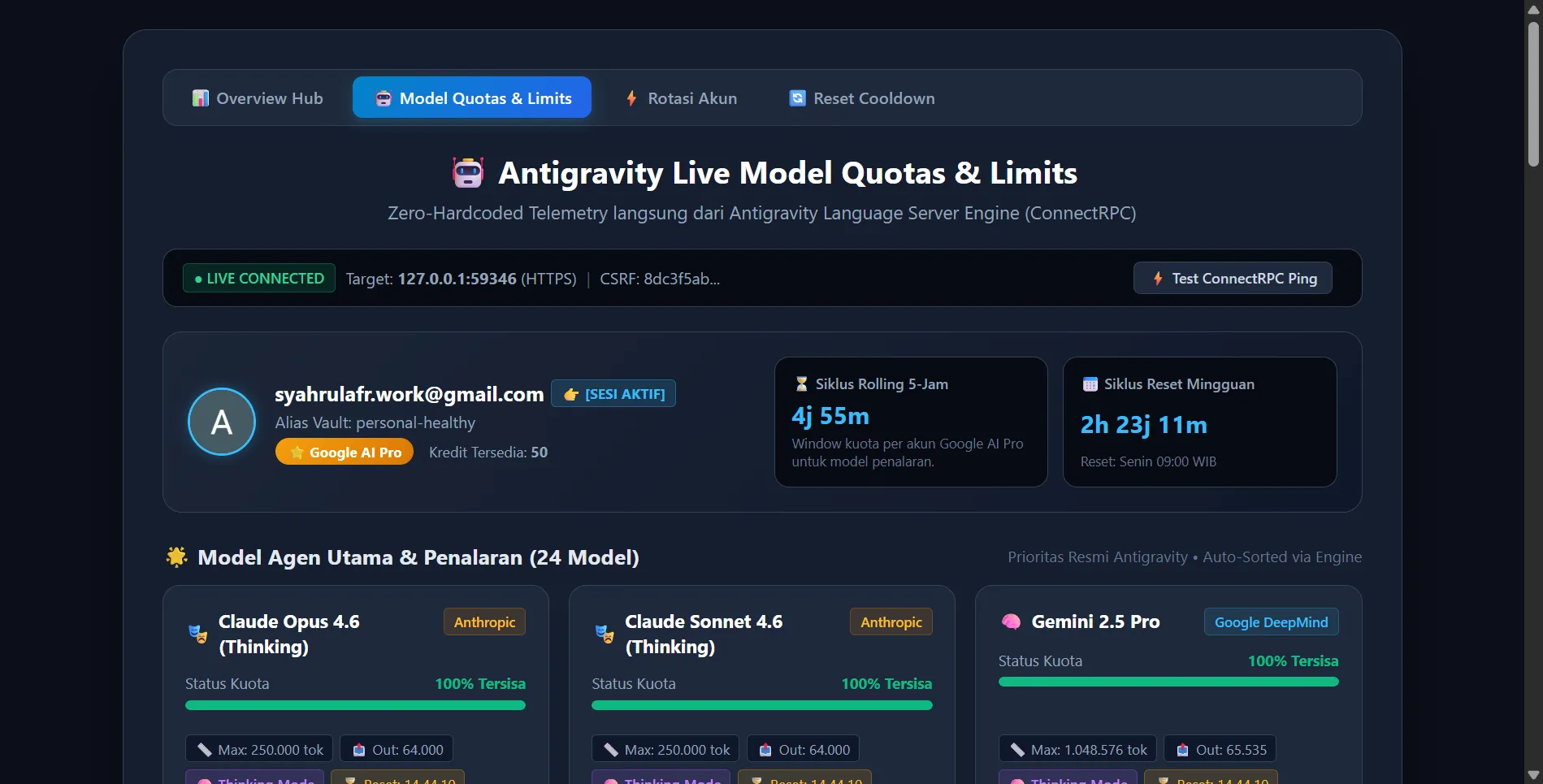Click the SESI AKTIF badge
The image size is (1543, 784).
click(x=613, y=394)
